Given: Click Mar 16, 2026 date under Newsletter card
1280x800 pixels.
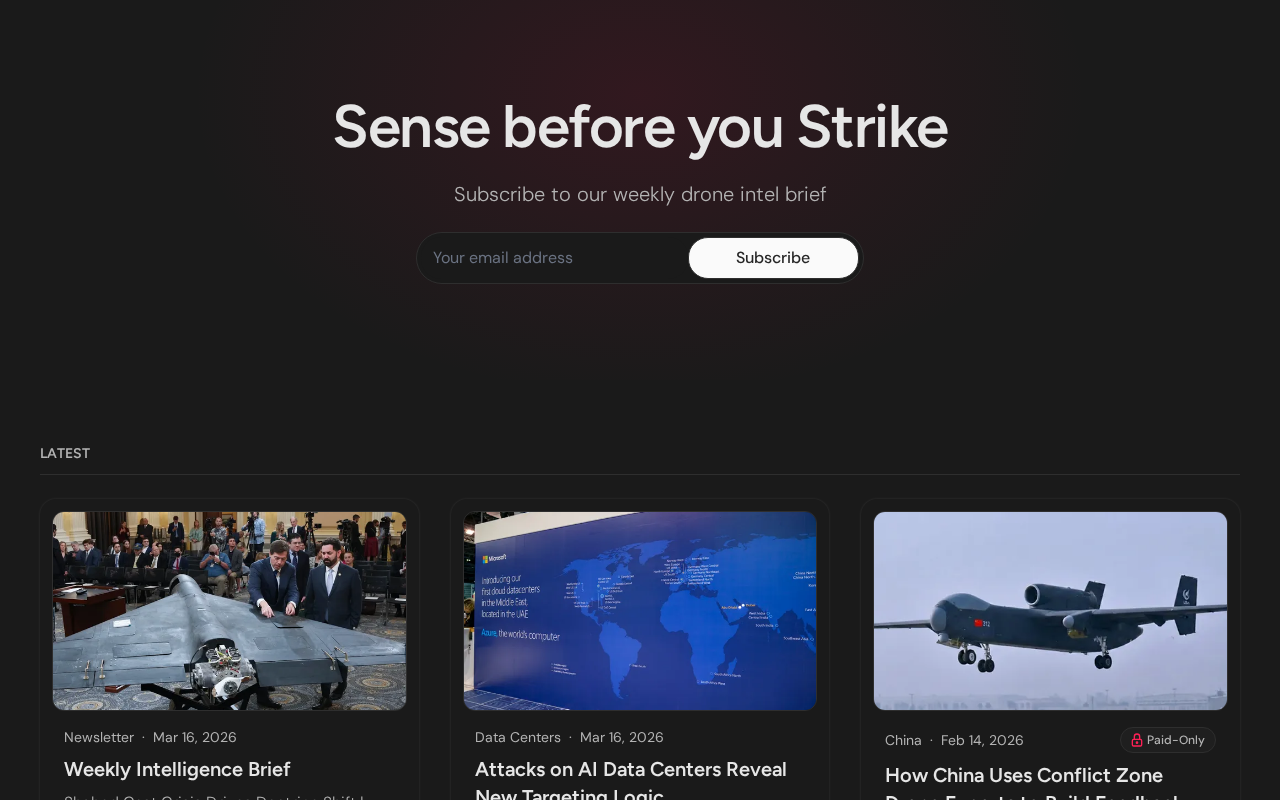Looking at the screenshot, I should pos(195,737).
